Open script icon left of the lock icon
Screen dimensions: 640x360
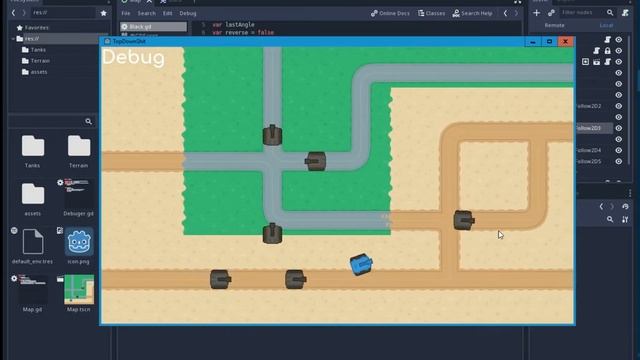596,51
